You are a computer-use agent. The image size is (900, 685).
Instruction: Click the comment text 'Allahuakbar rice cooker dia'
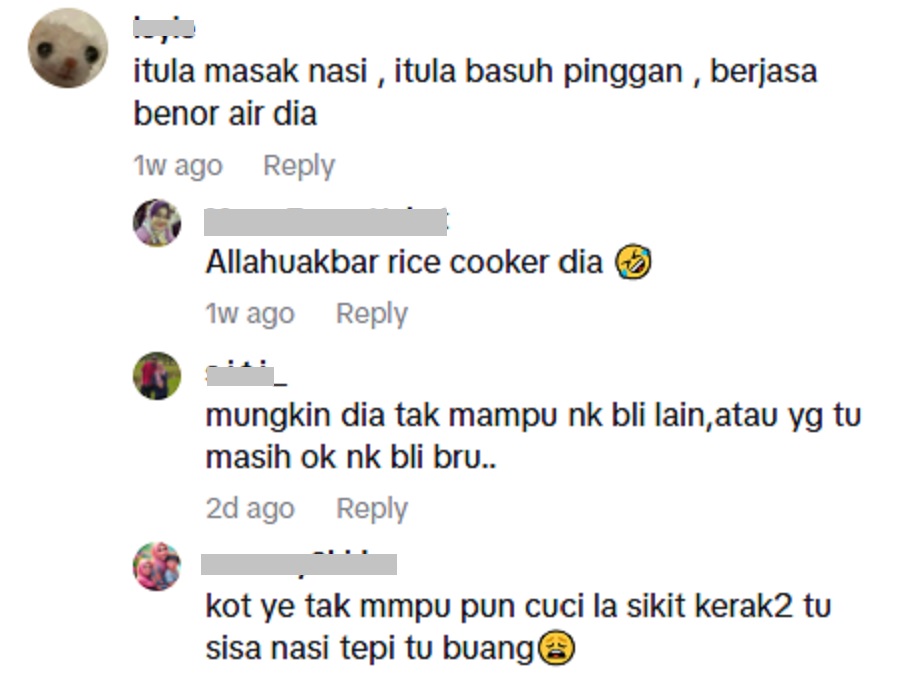404,262
